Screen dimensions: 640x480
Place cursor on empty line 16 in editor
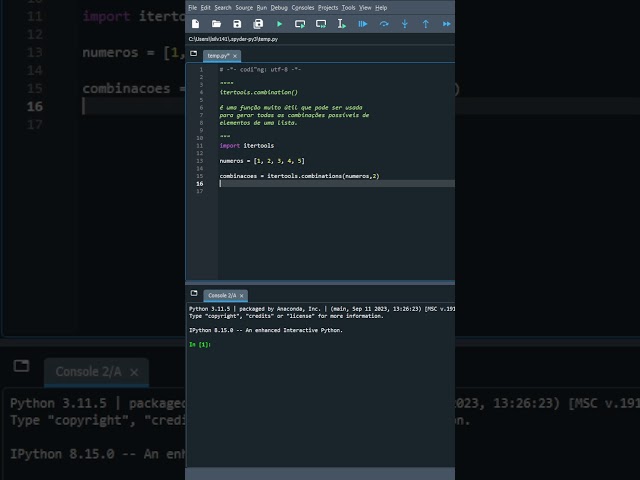(336, 184)
